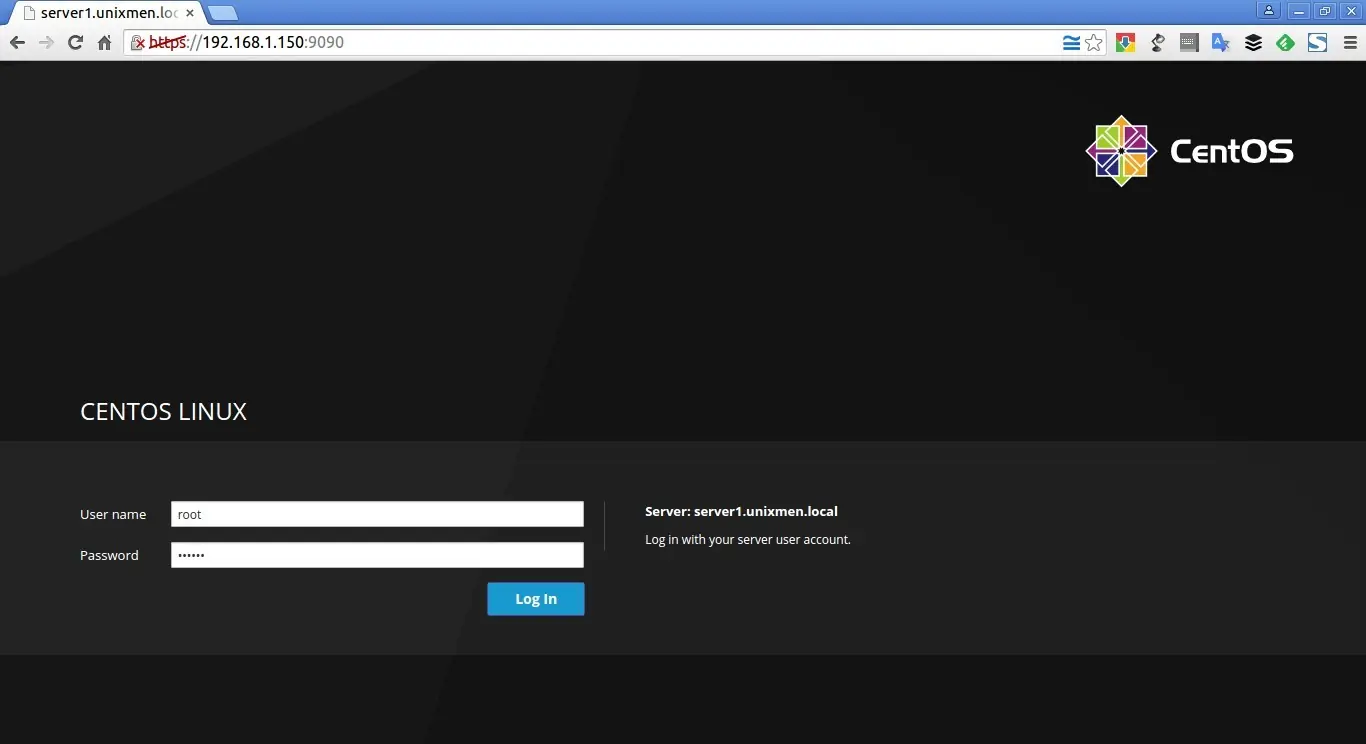Open the black stacked layers extension
The width and height of the screenshot is (1366, 744).
pyautogui.click(x=1253, y=43)
